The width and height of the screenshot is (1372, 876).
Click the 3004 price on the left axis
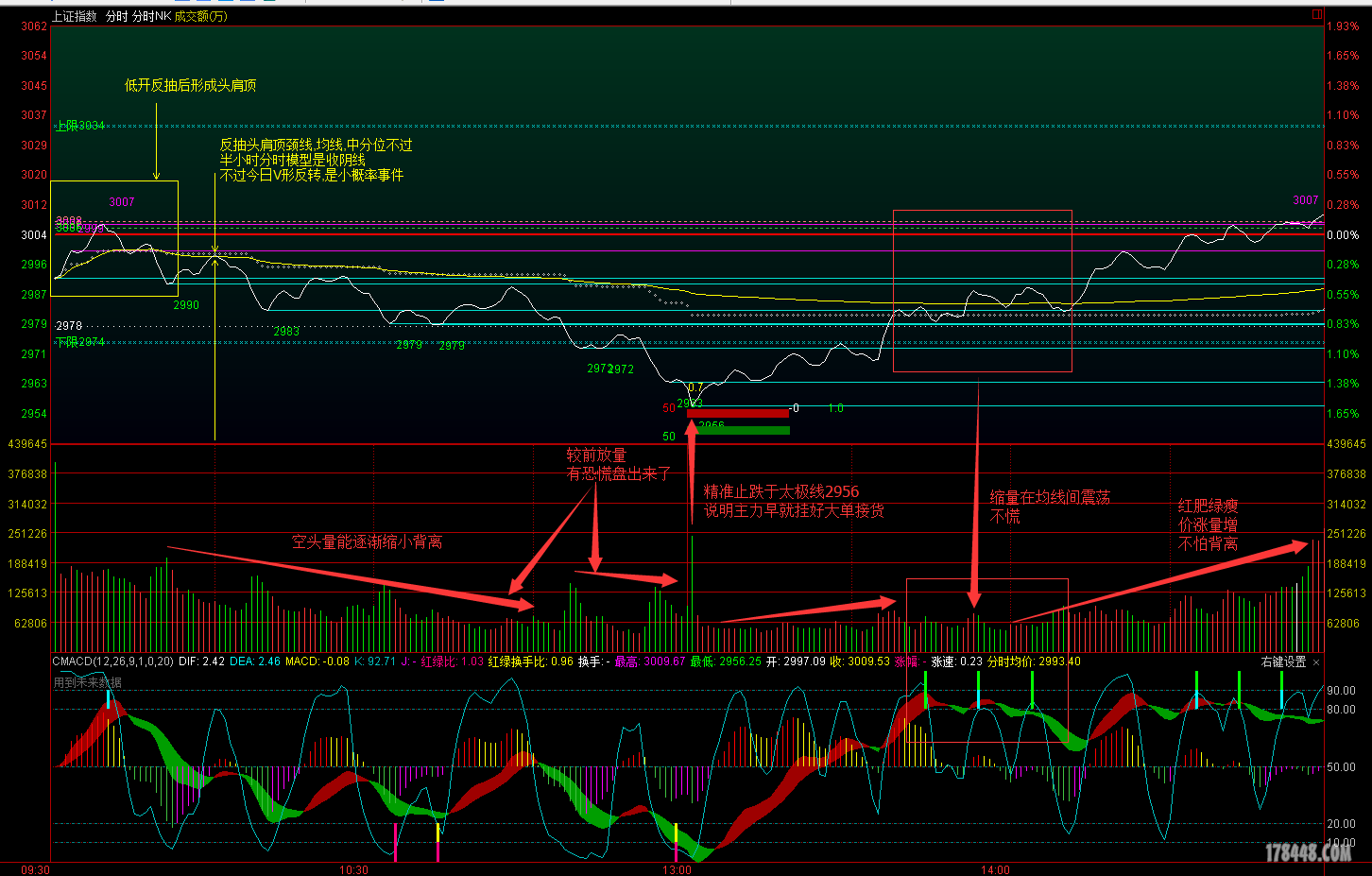(x=34, y=235)
